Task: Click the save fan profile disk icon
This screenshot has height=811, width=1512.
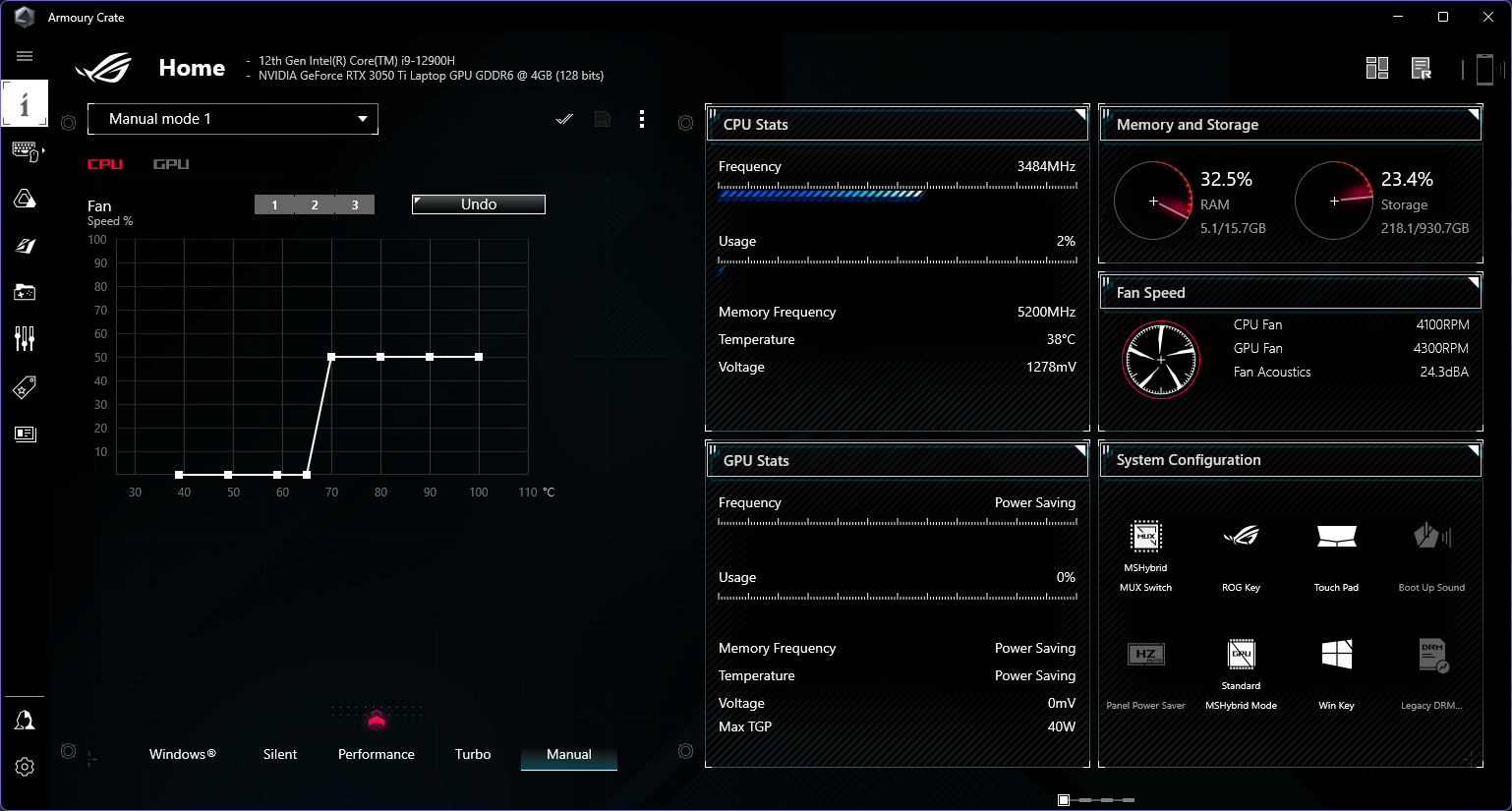Action: pos(603,119)
